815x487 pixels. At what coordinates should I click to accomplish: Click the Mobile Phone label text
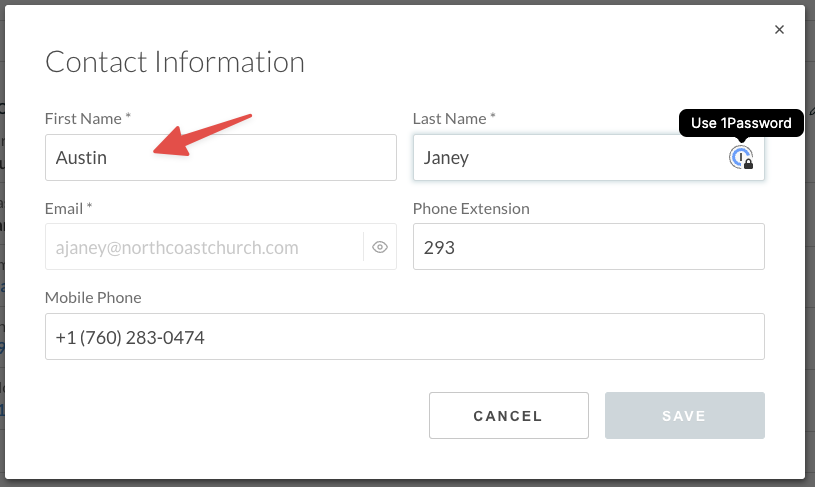(x=93, y=297)
